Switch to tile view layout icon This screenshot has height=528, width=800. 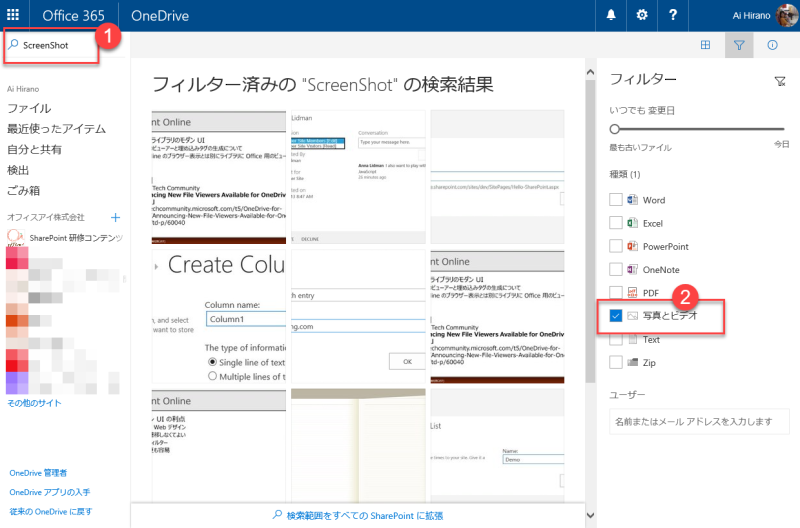(705, 45)
